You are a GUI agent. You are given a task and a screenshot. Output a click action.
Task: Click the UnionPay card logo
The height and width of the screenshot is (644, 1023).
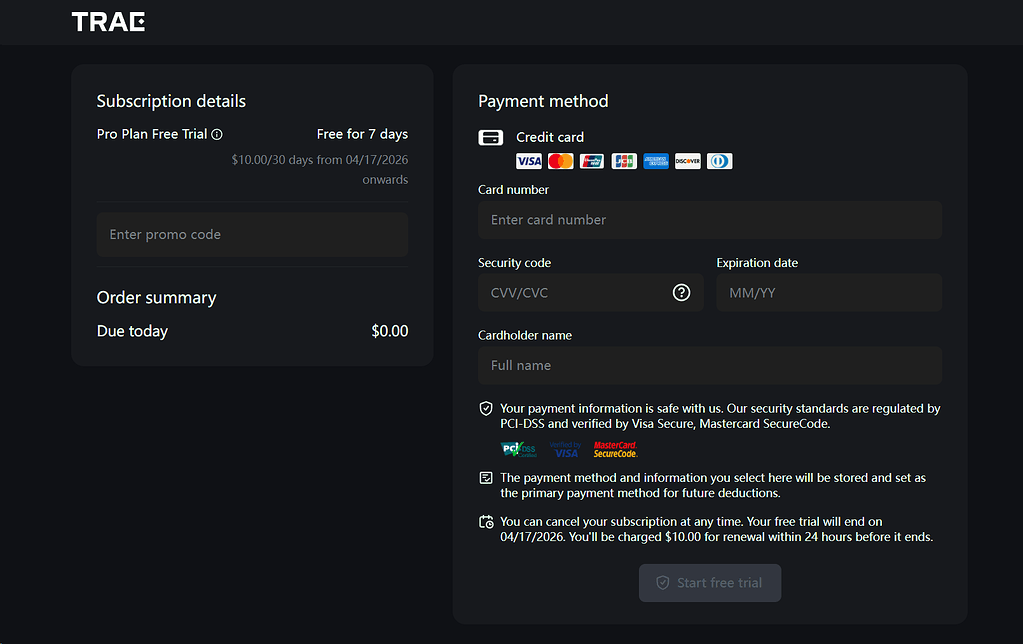pyautogui.click(x=592, y=161)
